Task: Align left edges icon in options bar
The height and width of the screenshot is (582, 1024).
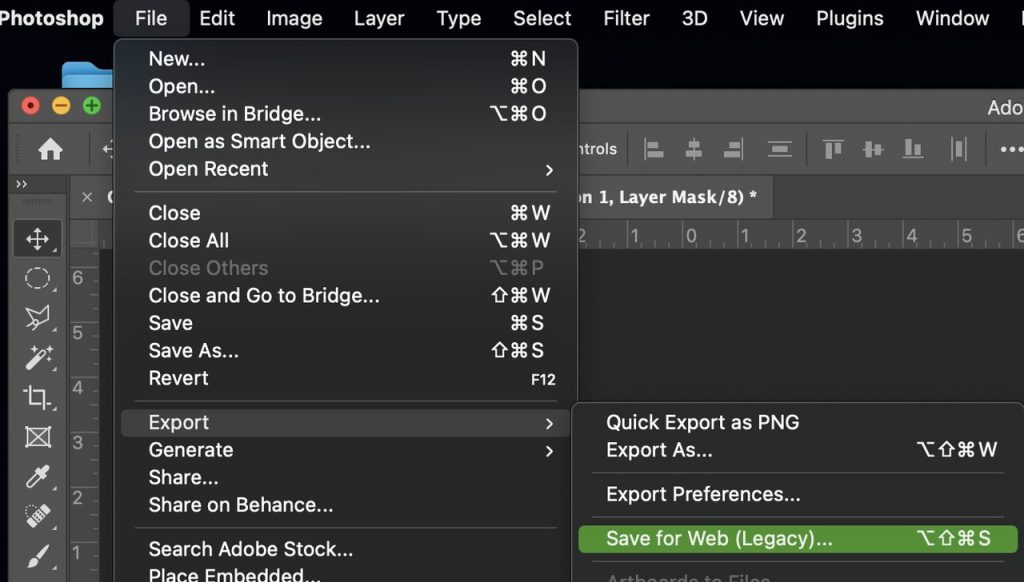Action: [x=654, y=150]
